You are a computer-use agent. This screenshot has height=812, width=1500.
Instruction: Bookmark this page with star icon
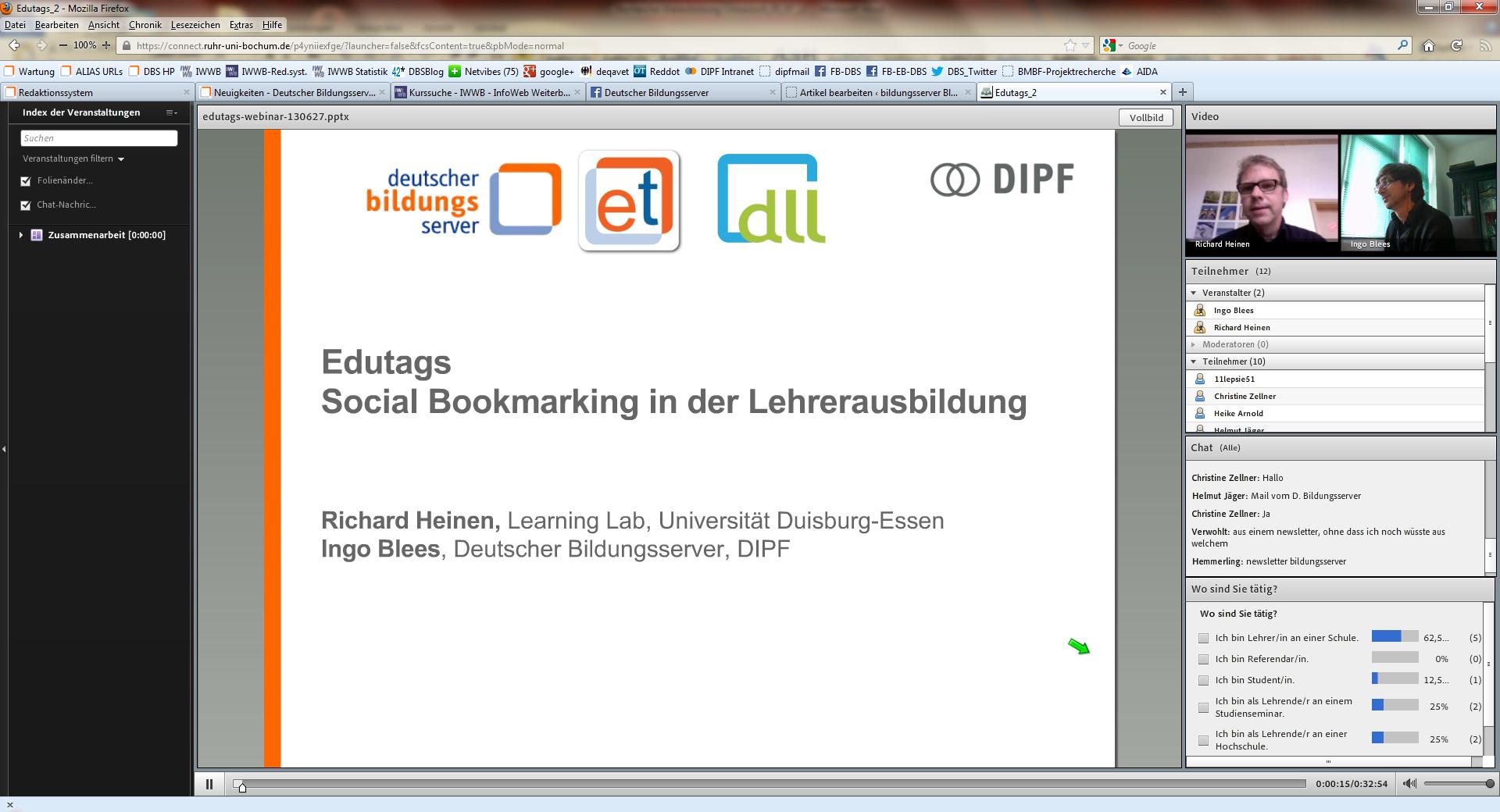[1070, 45]
